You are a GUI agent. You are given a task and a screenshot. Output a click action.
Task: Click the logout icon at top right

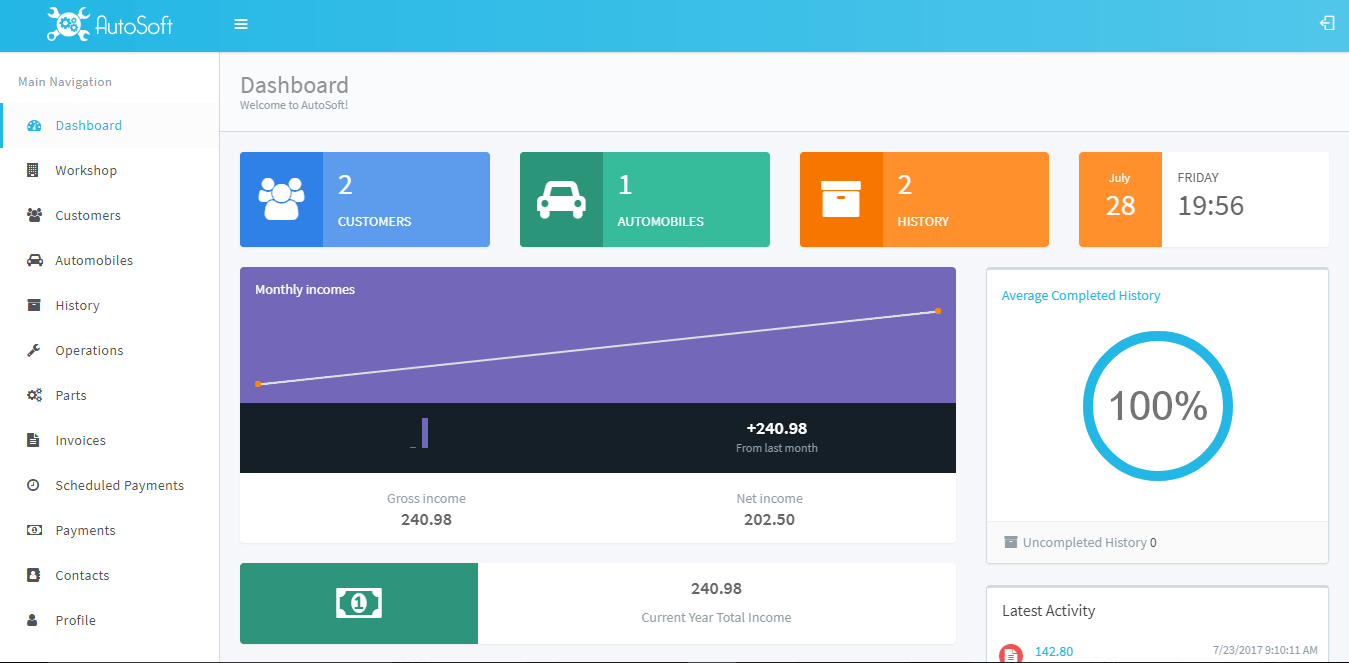[x=1327, y=22]
